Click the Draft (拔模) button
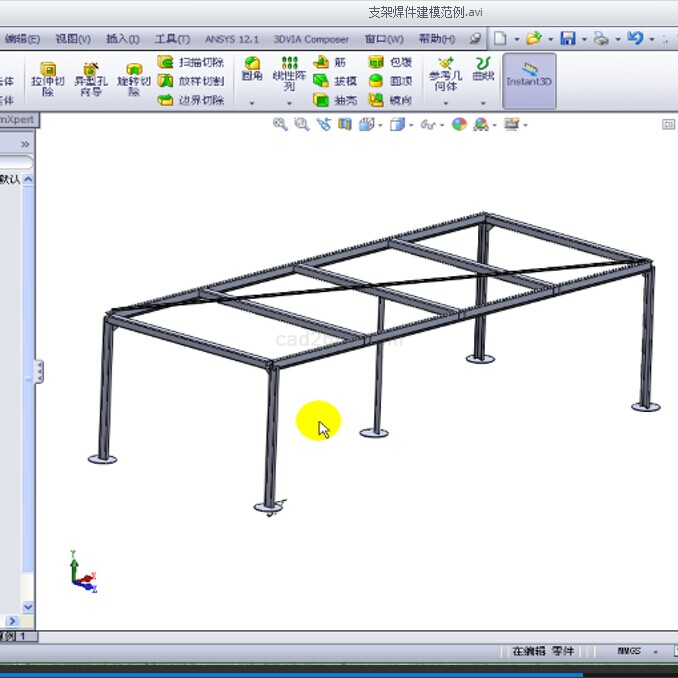The height and width of the screenshot is (678, 678). (335, 81)
